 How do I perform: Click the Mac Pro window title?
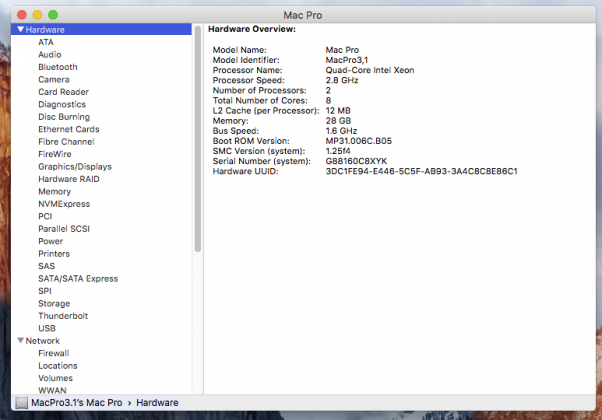coord(303,15)
